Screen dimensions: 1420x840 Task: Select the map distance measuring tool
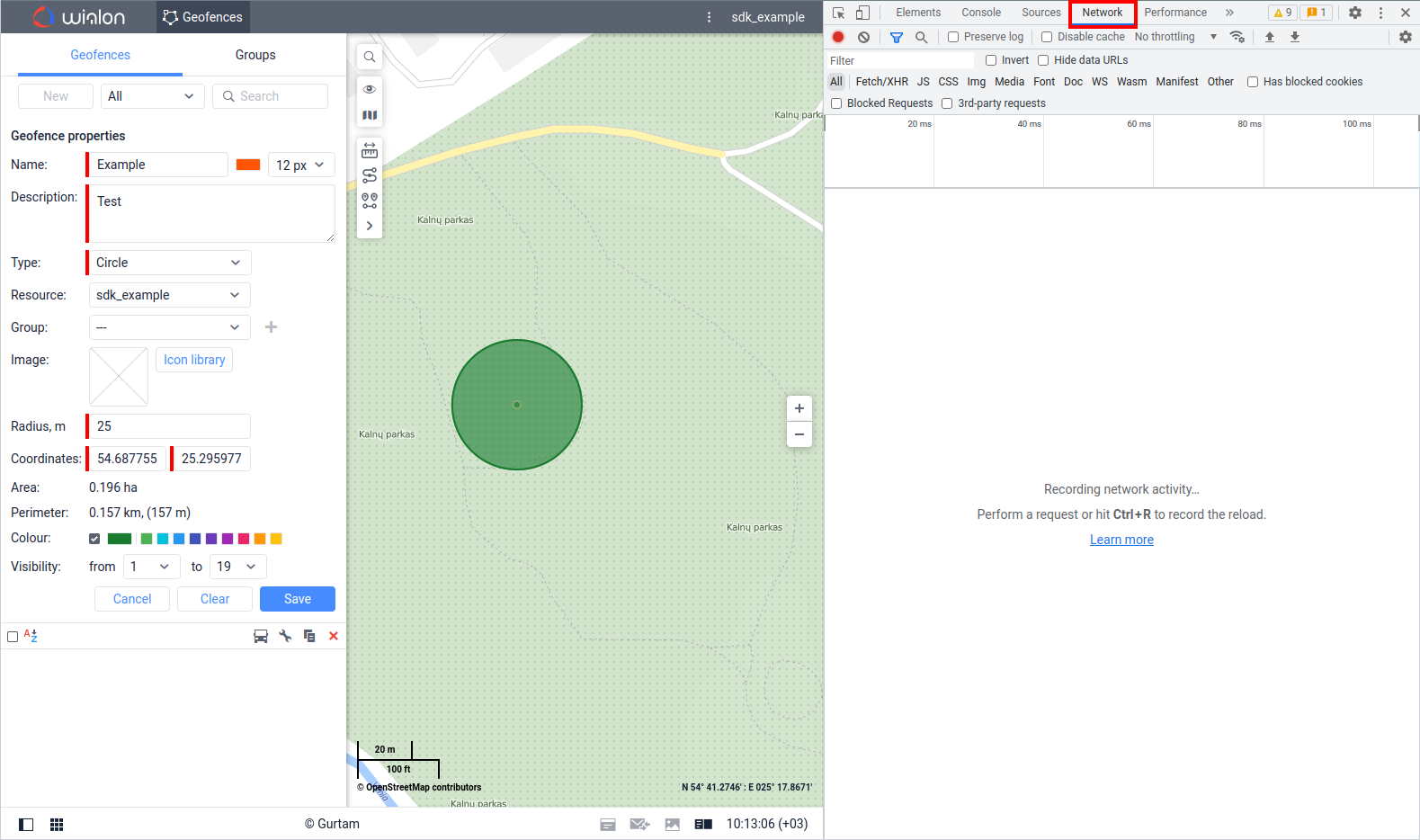click(370, 150)
